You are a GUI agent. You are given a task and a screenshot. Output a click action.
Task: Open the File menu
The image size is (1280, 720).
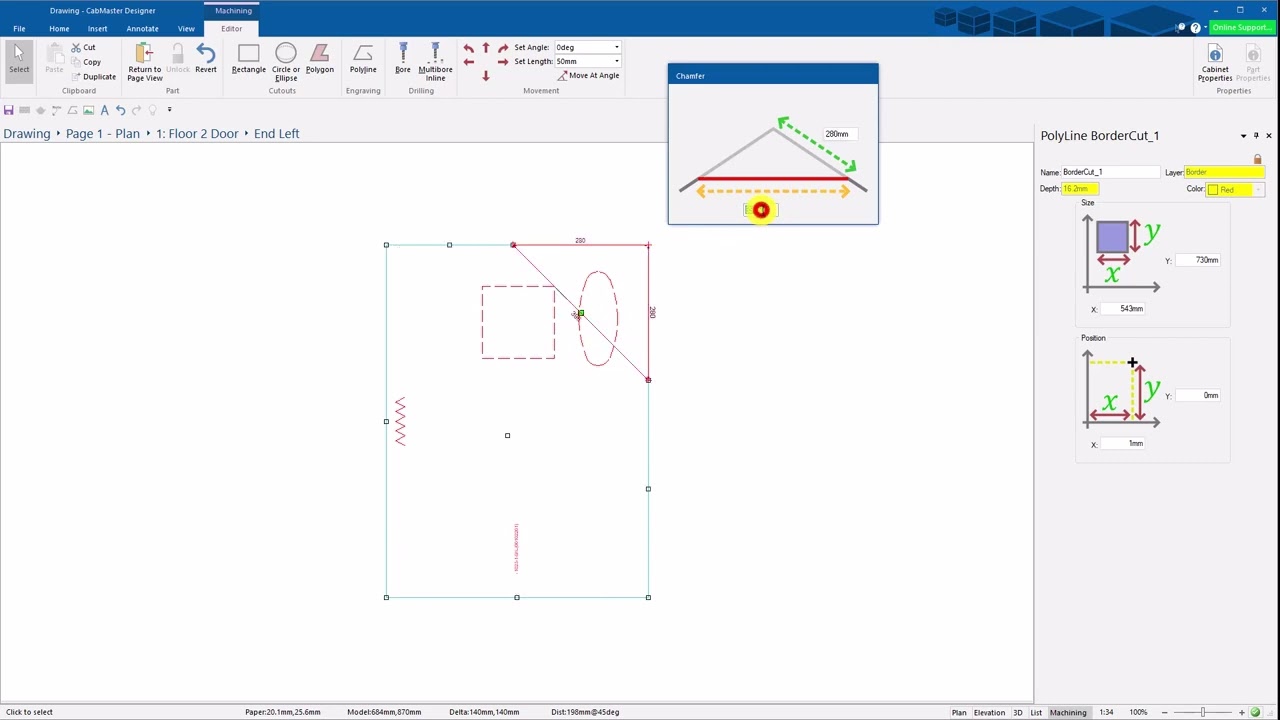19,28
